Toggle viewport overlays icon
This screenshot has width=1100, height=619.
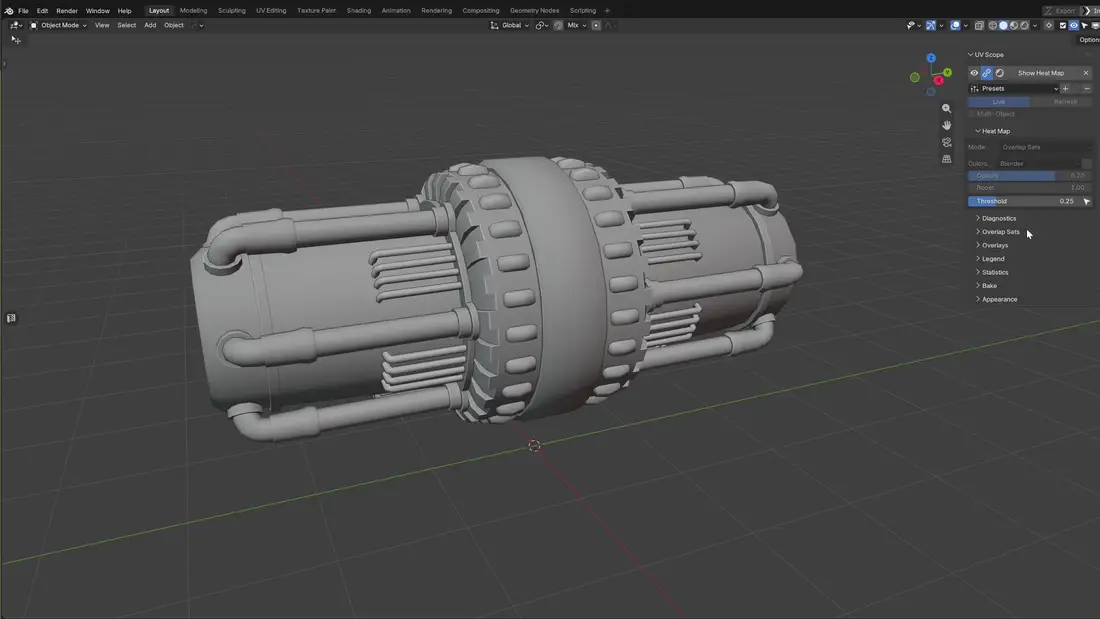tap(955, 25)
